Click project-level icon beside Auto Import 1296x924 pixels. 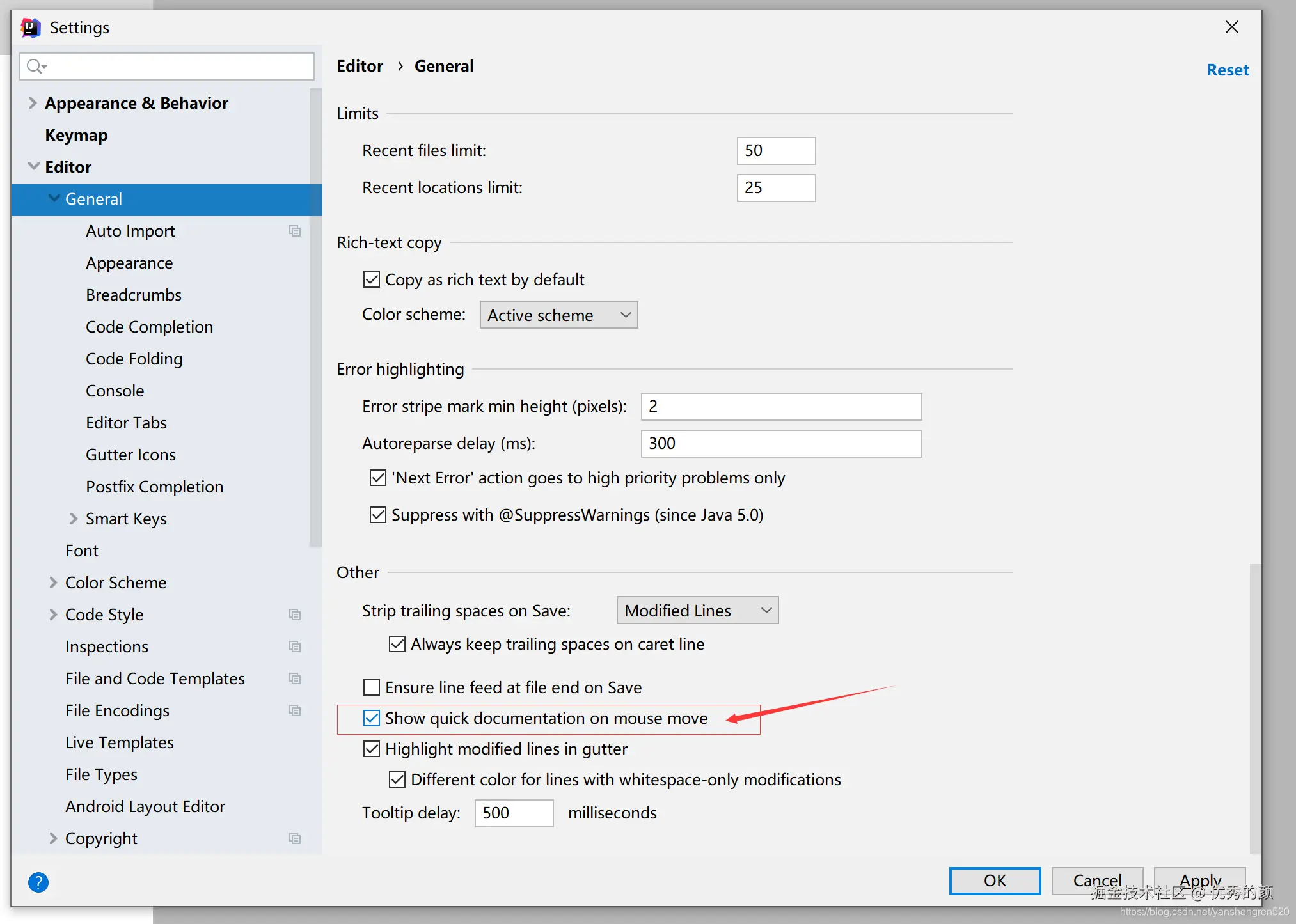[x=295, y=231]
